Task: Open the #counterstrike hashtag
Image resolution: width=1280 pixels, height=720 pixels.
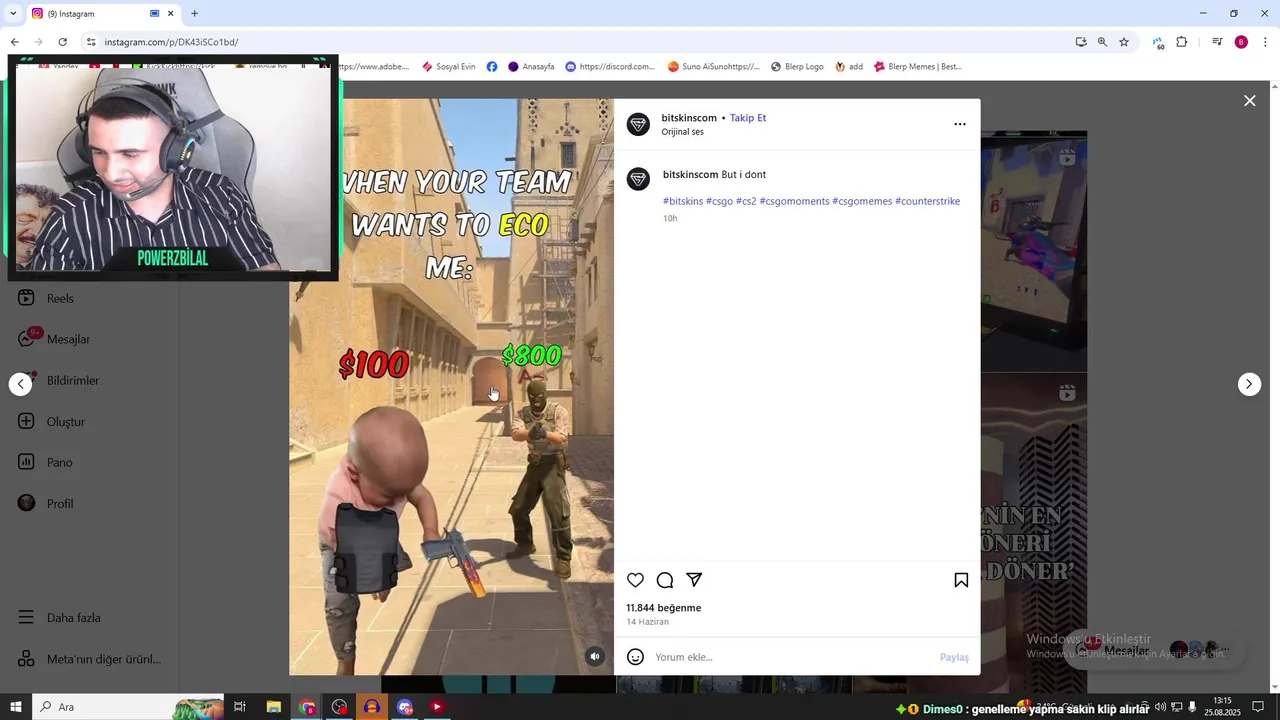Action: tap(927, 201)
